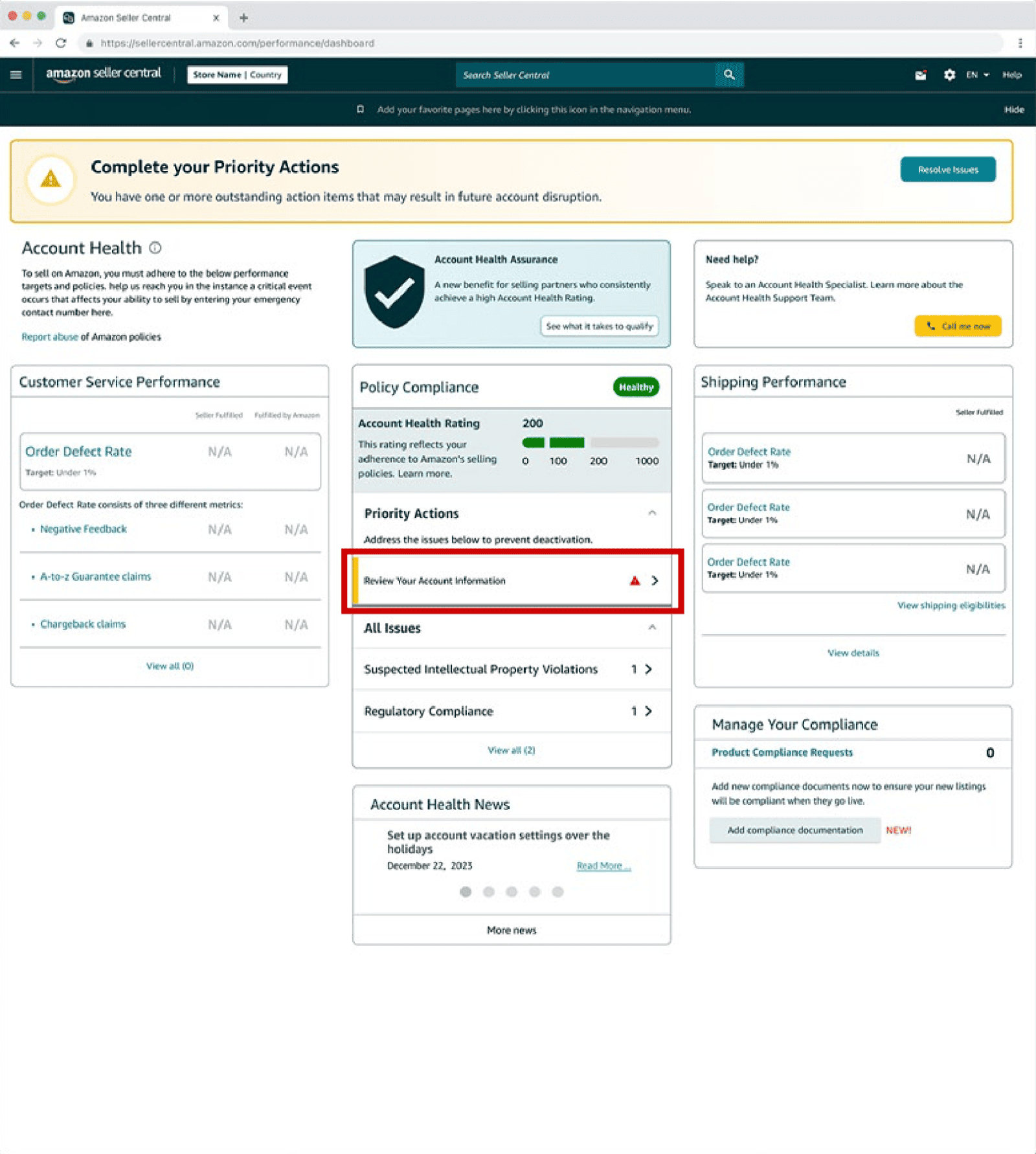Viewport: 1036px width, 1154px height.
Task: Click Add compliance documentation button
Action: pos(794,830)
